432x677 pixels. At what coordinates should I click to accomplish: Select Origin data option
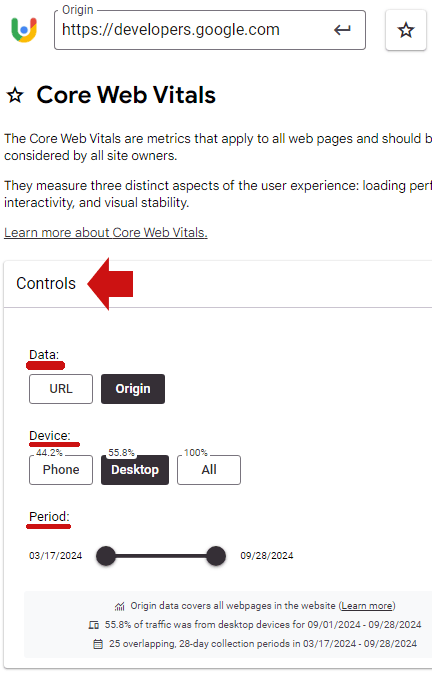[133, 389]
